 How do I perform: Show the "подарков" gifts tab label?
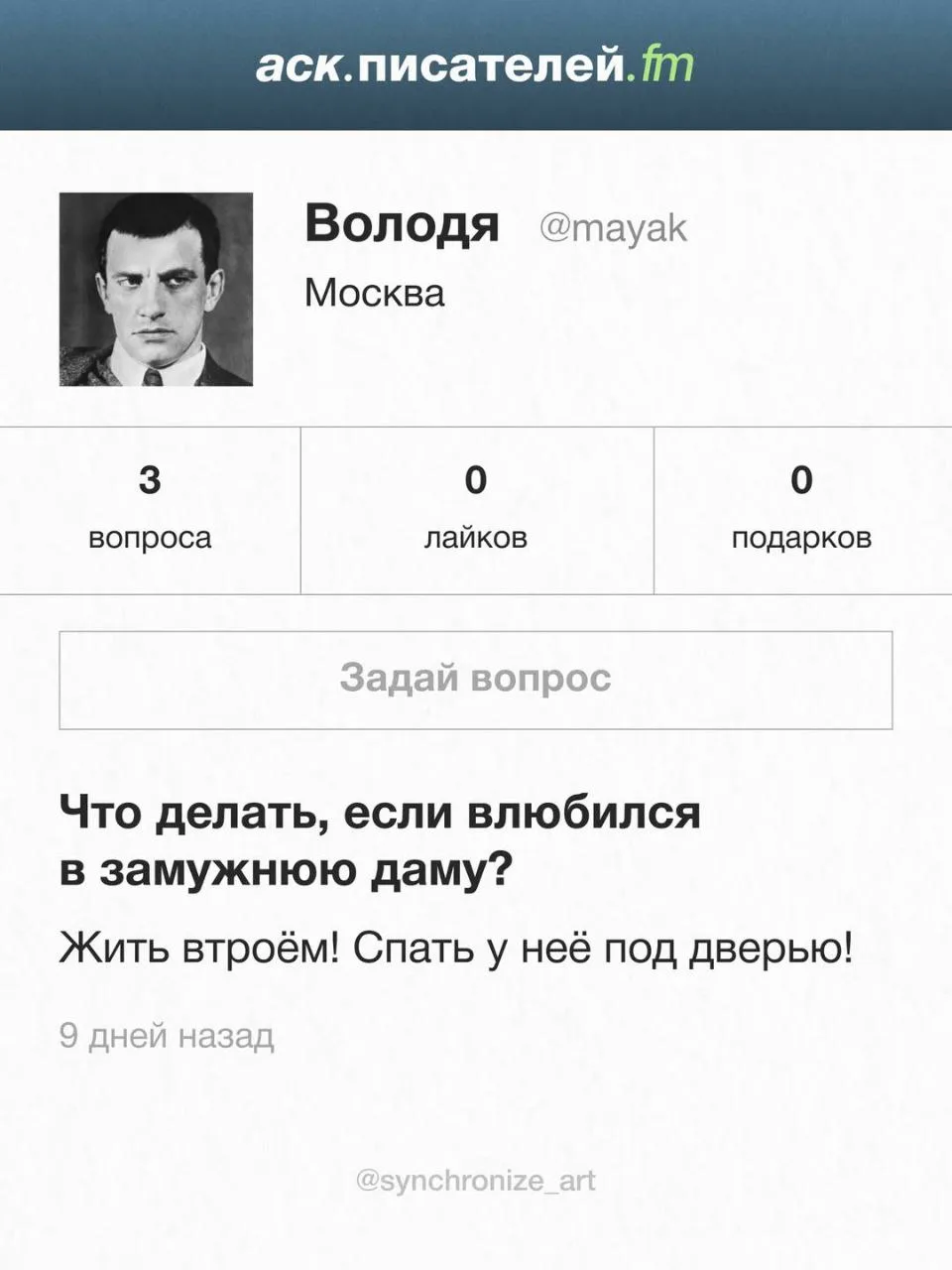pos(801,538)
